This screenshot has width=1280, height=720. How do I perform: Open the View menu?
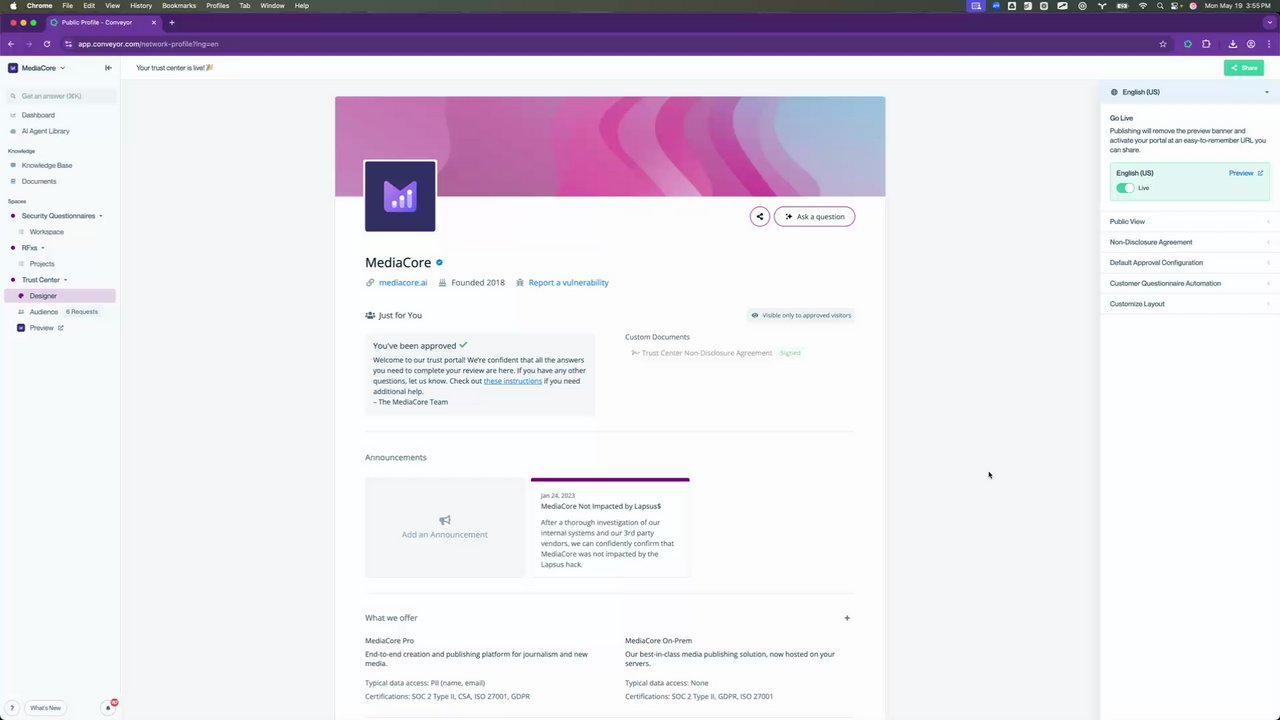click(x=113, y=6)
